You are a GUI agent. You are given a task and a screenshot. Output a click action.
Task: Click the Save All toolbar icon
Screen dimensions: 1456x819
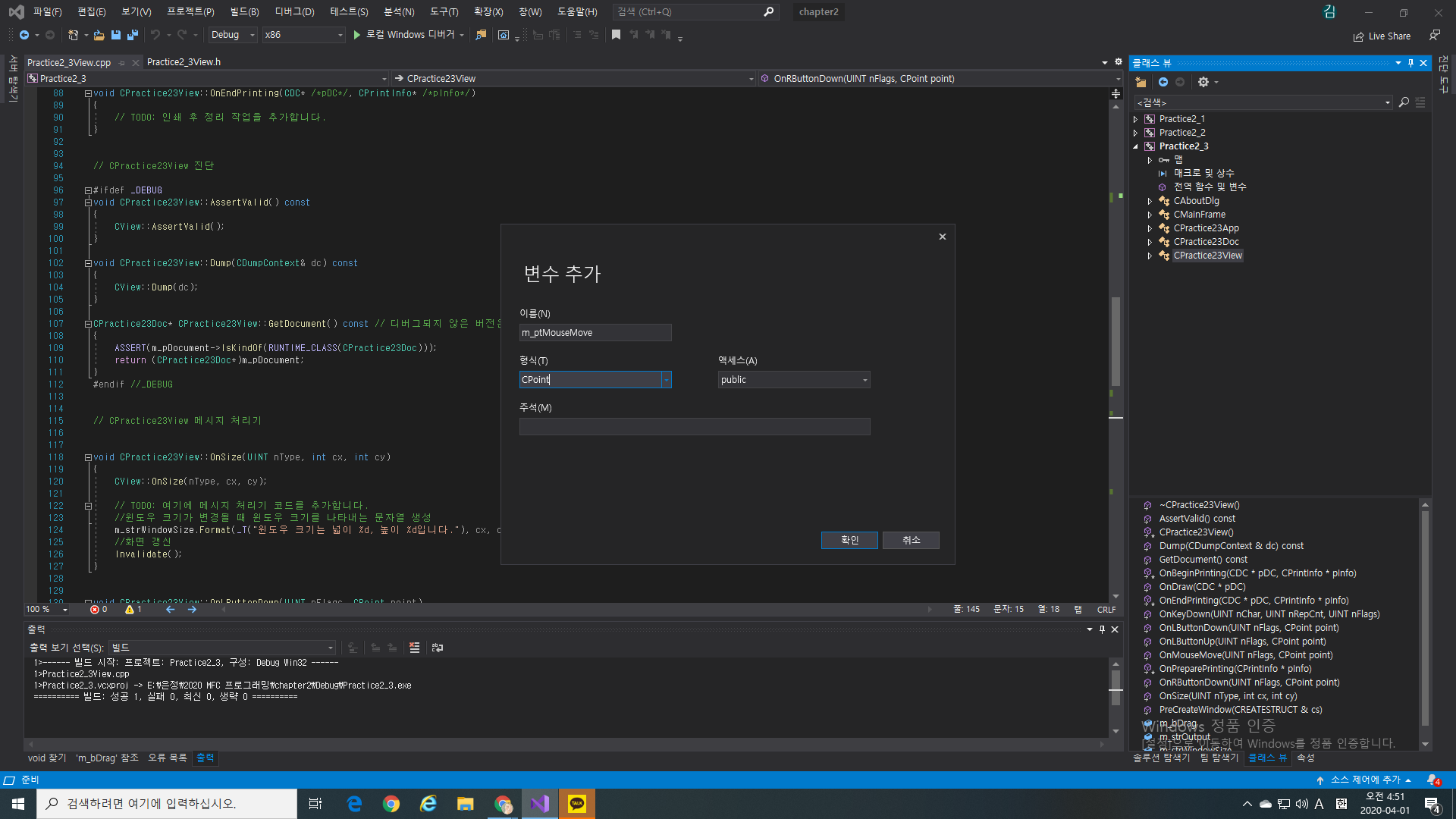tap(133, 35)
